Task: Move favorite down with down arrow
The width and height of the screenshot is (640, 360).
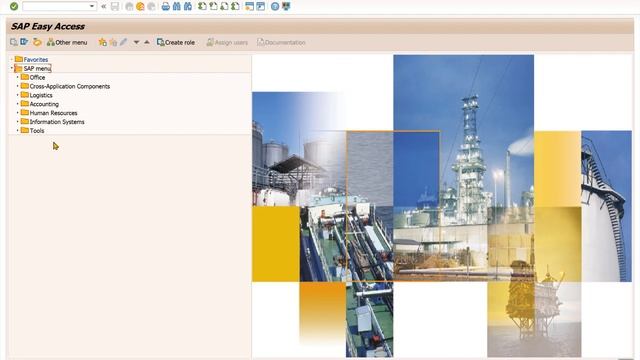Action: pos(136,42)
